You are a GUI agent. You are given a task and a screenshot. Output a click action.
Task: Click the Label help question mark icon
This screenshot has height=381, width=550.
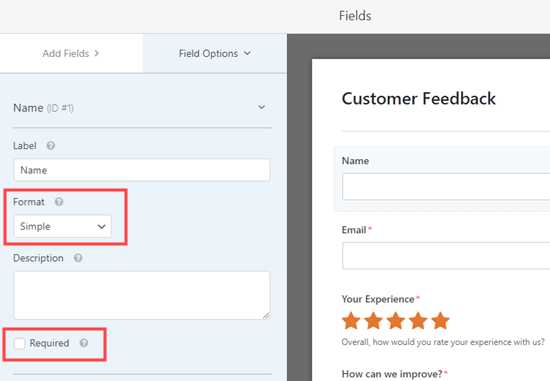pos(51,146)
